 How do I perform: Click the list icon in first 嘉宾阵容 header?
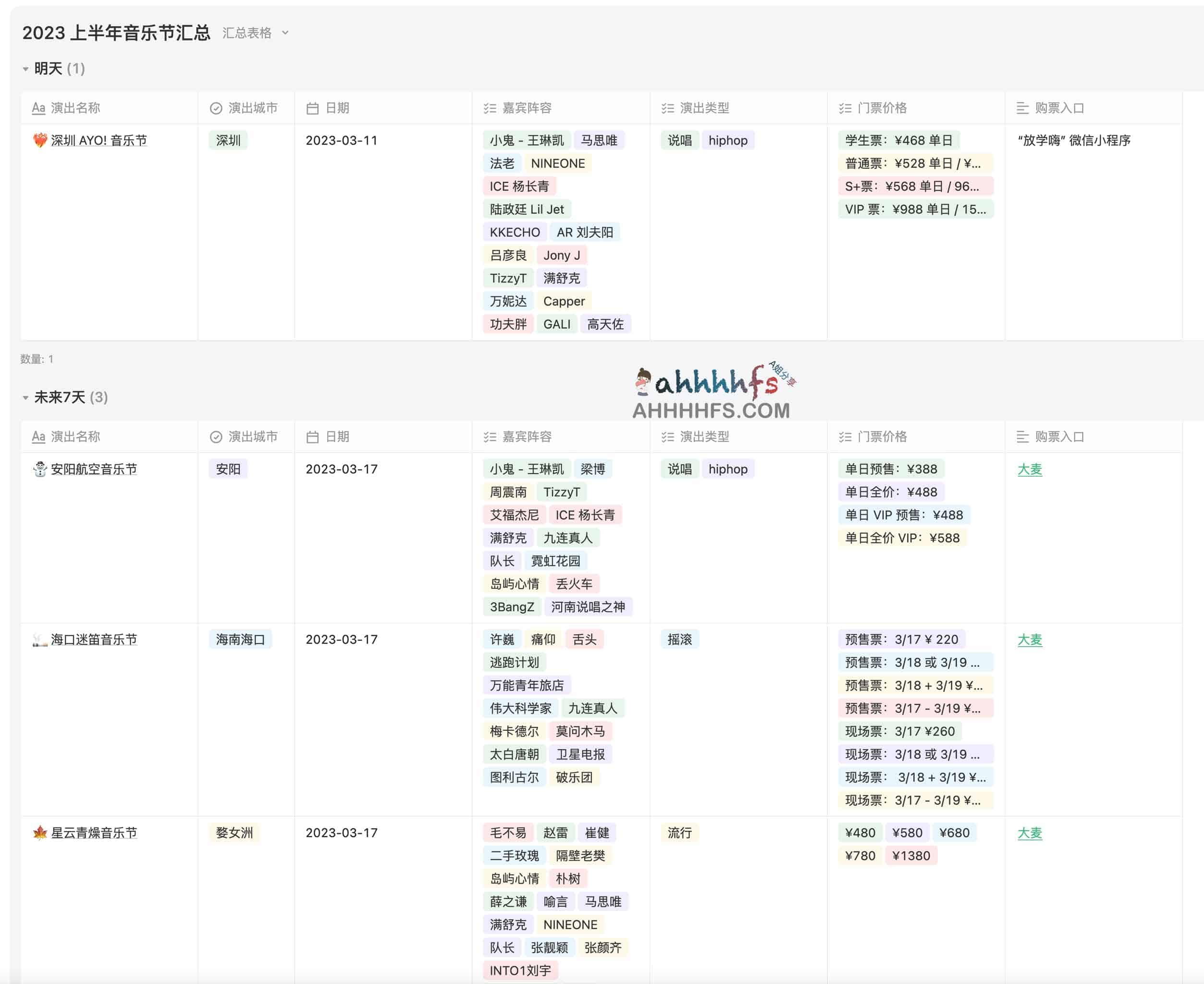[490, 108]
